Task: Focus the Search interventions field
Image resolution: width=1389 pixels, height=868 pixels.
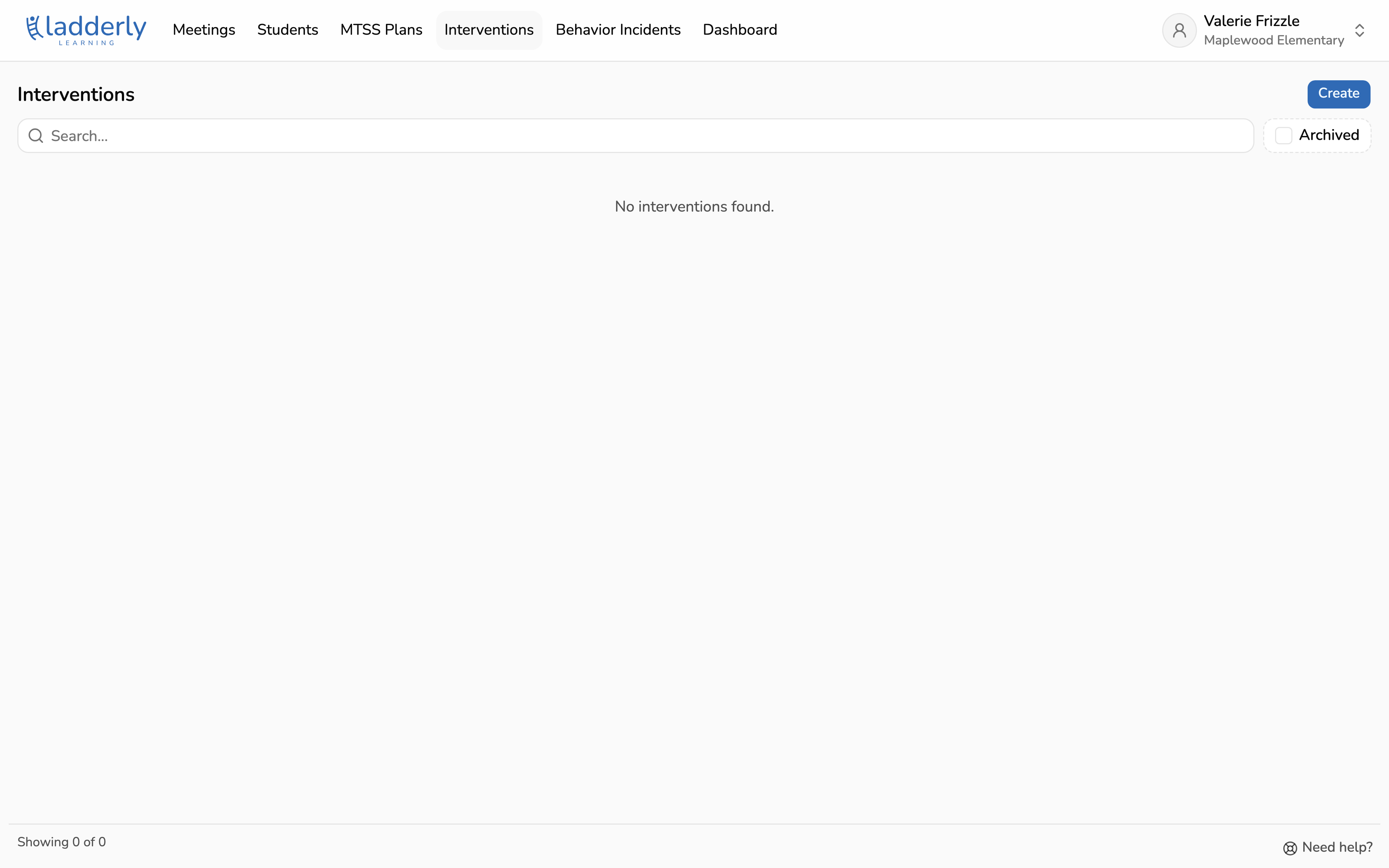Action: click(x=636, y=136)
